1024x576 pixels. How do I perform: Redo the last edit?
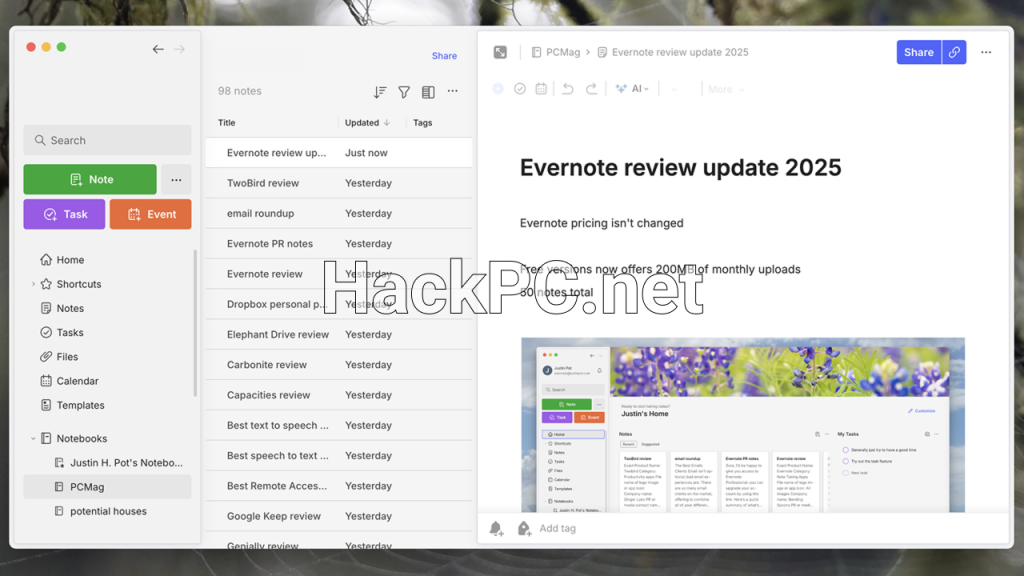coord(592,89)
